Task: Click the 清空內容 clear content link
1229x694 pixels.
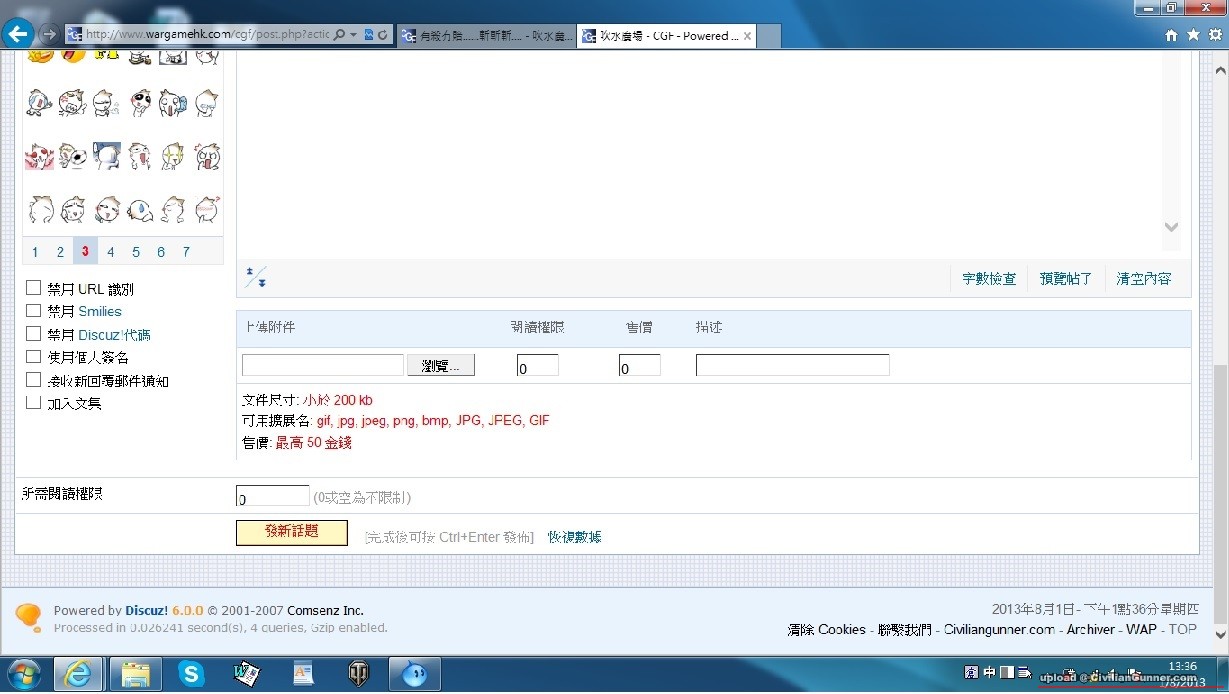Action: pyautogui.click(x=1143, y=279)
